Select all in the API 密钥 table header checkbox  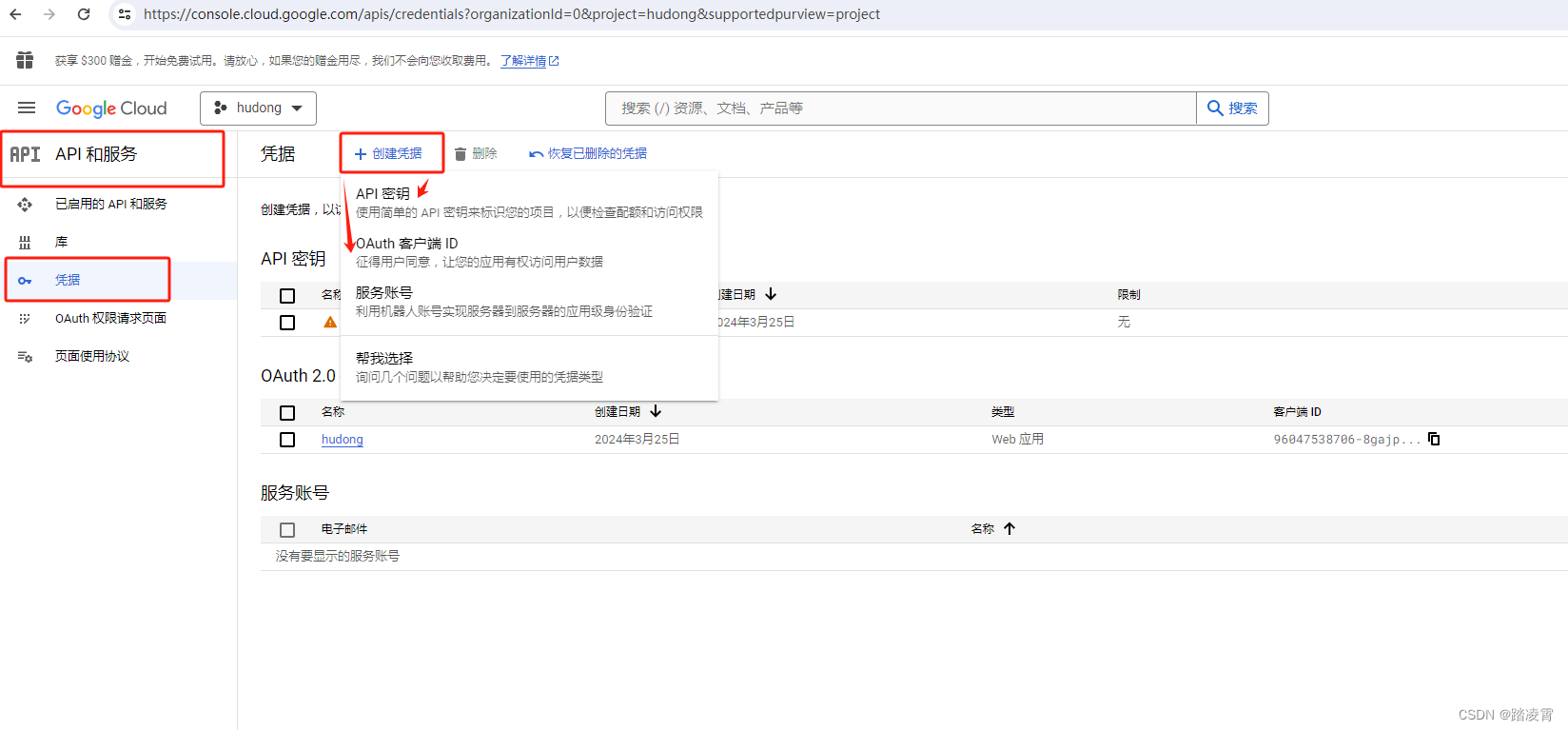[287, 296]
